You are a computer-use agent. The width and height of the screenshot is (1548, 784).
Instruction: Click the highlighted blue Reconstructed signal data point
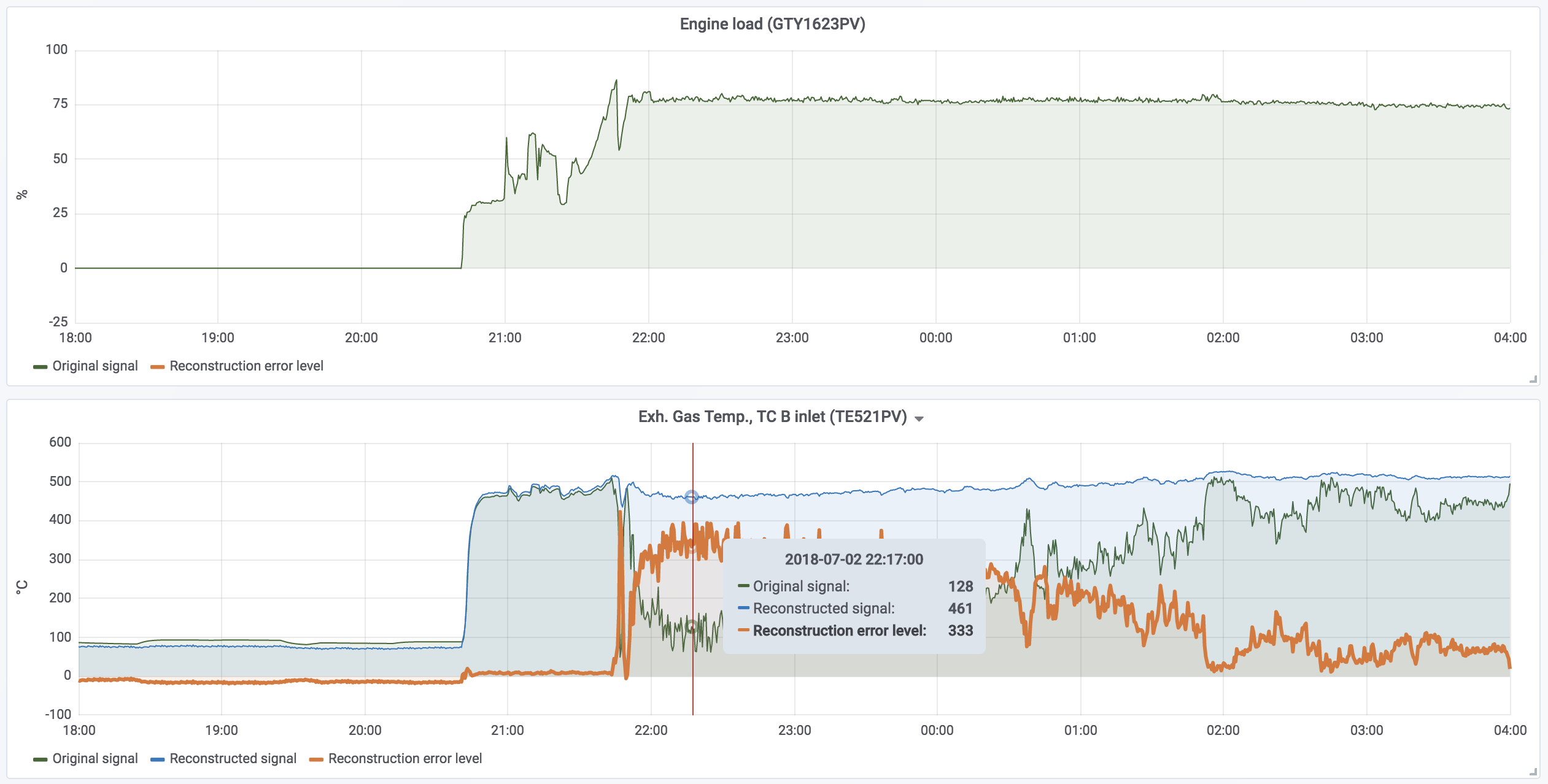coord(692,497)
